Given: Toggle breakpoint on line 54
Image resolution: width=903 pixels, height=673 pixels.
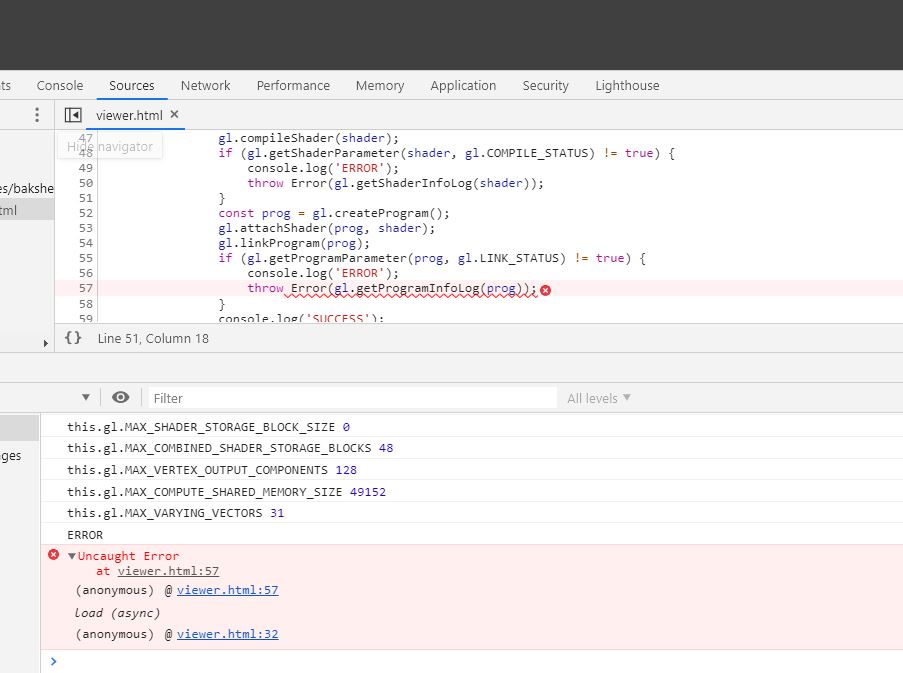Looking at the screenshot, I should tap(85, 243).
